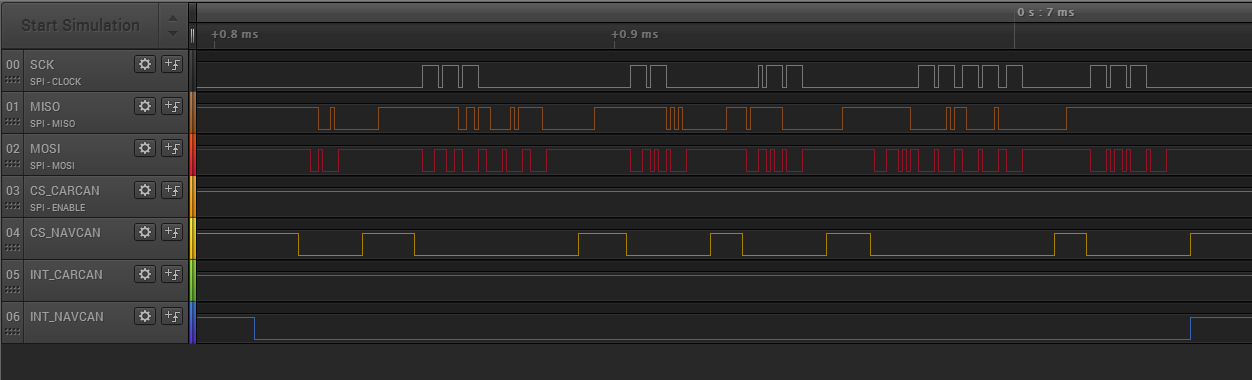The height and width of the screenshot is (380, 1252).
Task: Open settings gear for SCK channel
Action: click(146, 64)
